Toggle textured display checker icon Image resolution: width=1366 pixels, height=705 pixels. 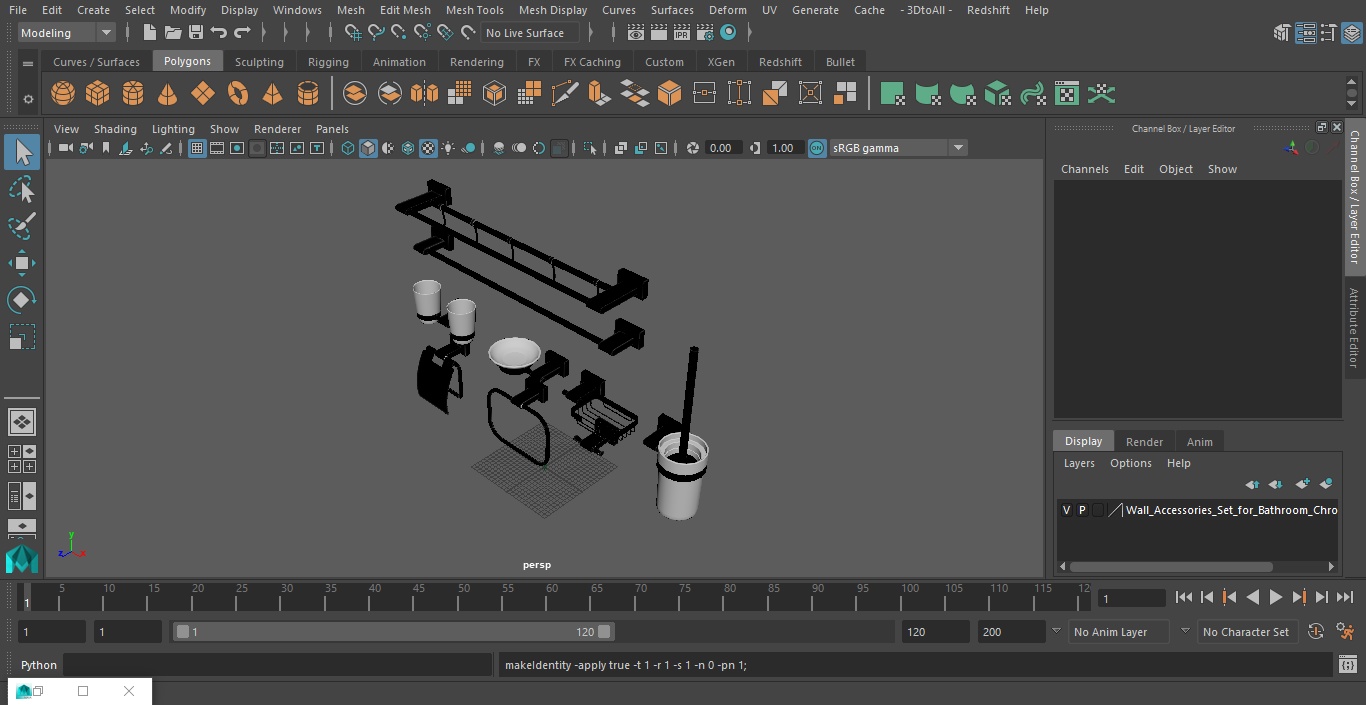(428, 148)
